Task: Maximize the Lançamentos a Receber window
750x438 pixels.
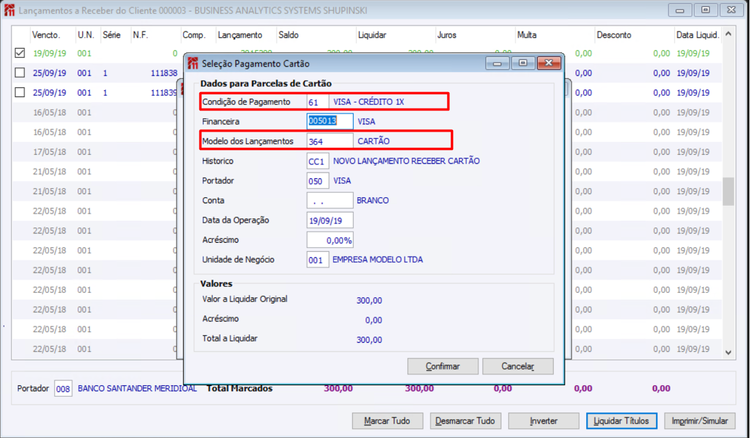Action: tap(706, 10)
